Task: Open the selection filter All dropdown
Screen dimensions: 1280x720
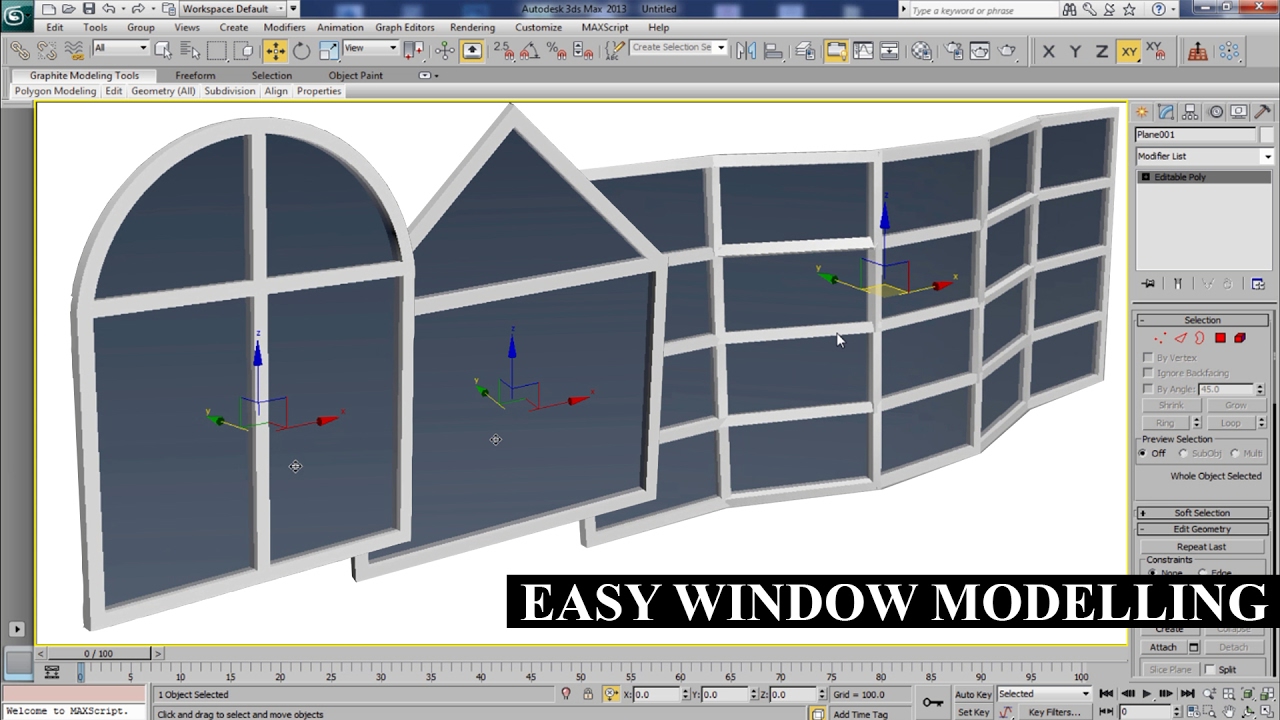Action: tap(120, 48)
